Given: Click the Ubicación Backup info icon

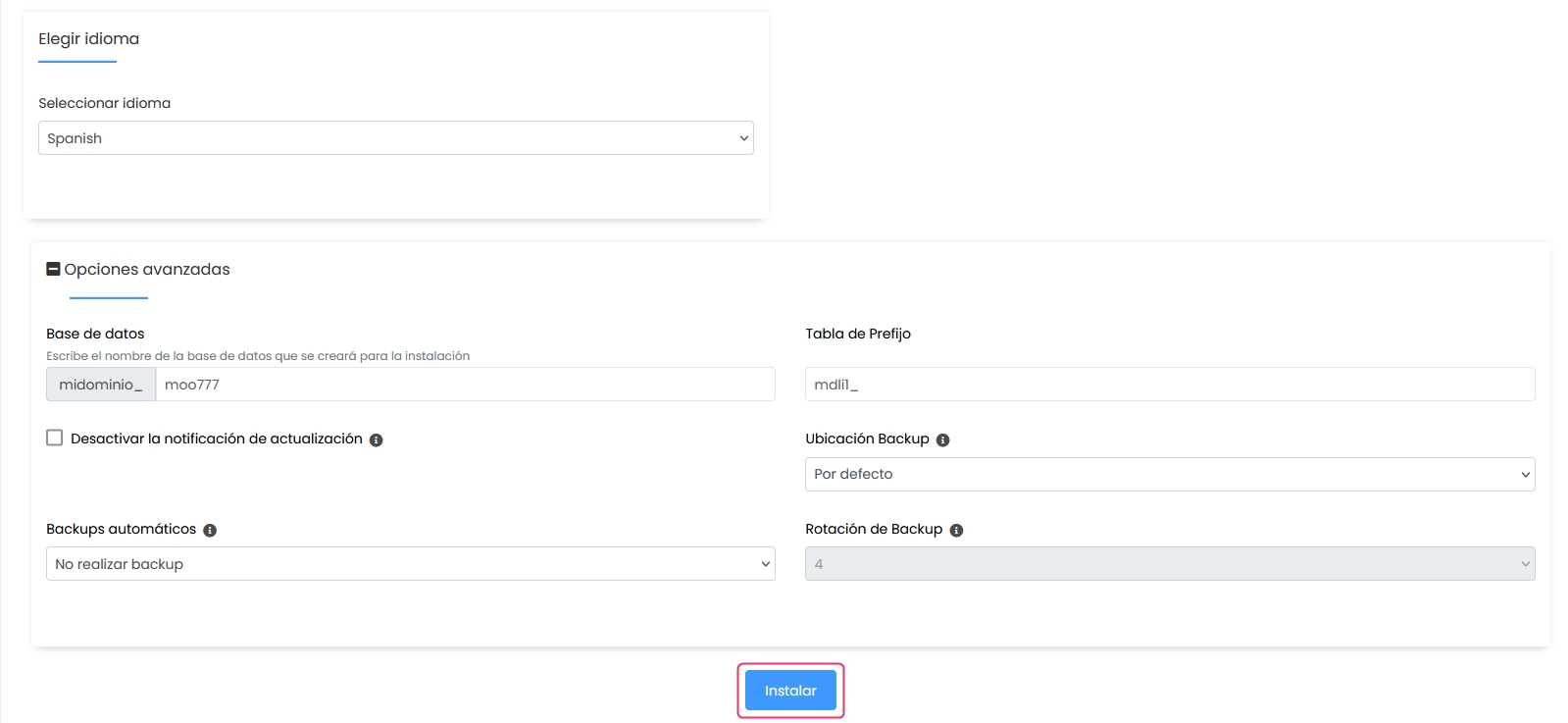Looking at the screenshot, I should [942, 440].
